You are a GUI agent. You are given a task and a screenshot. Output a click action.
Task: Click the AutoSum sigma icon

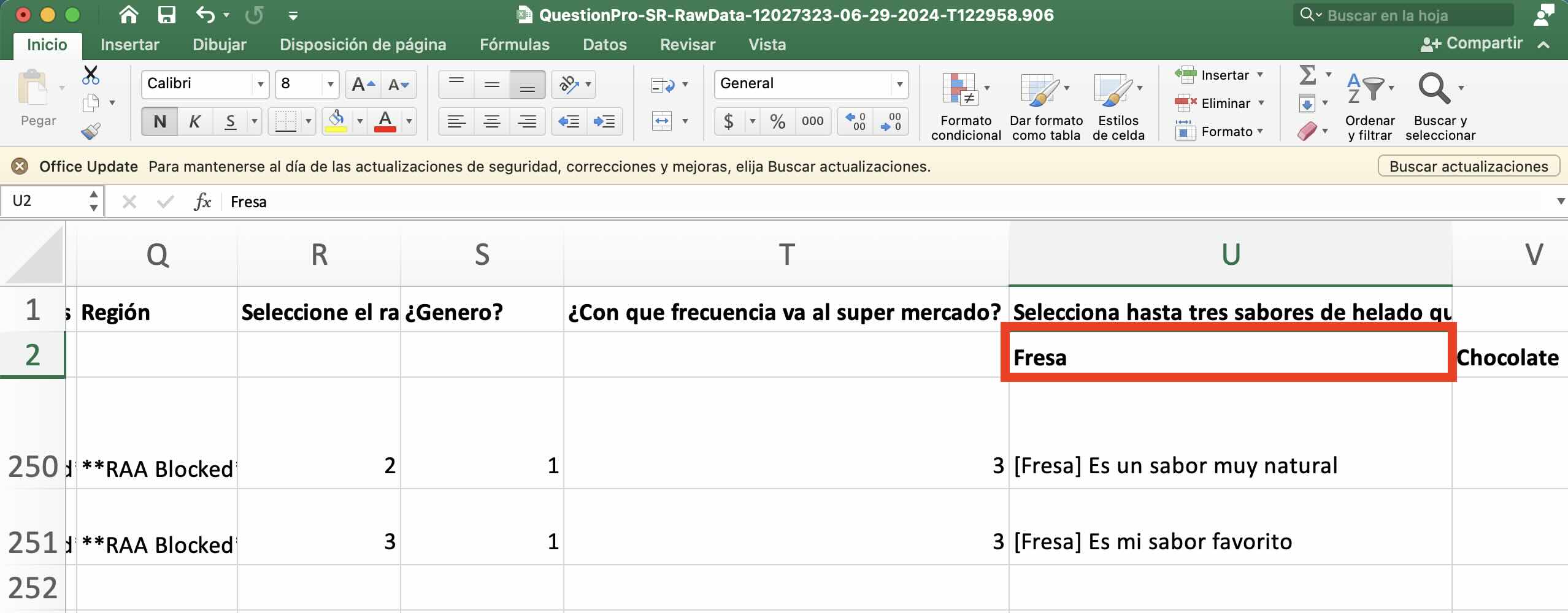1307,75
